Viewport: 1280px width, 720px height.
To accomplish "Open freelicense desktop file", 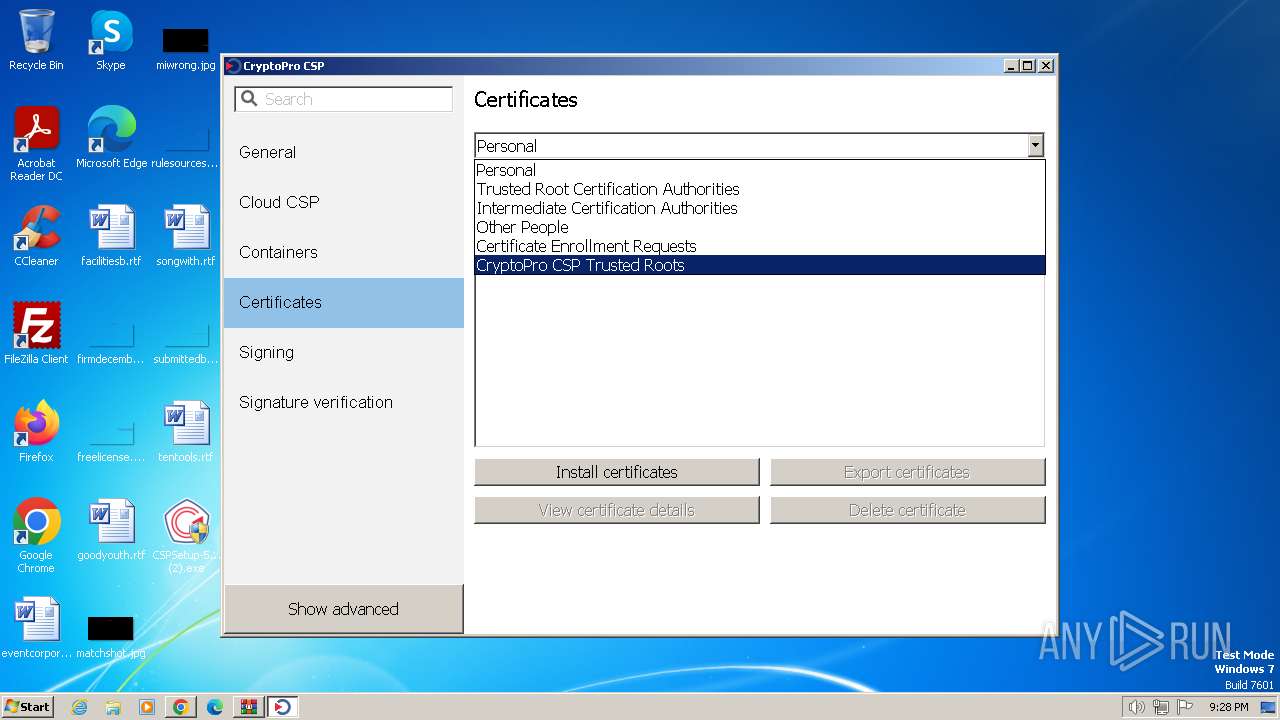I will 111,440.
